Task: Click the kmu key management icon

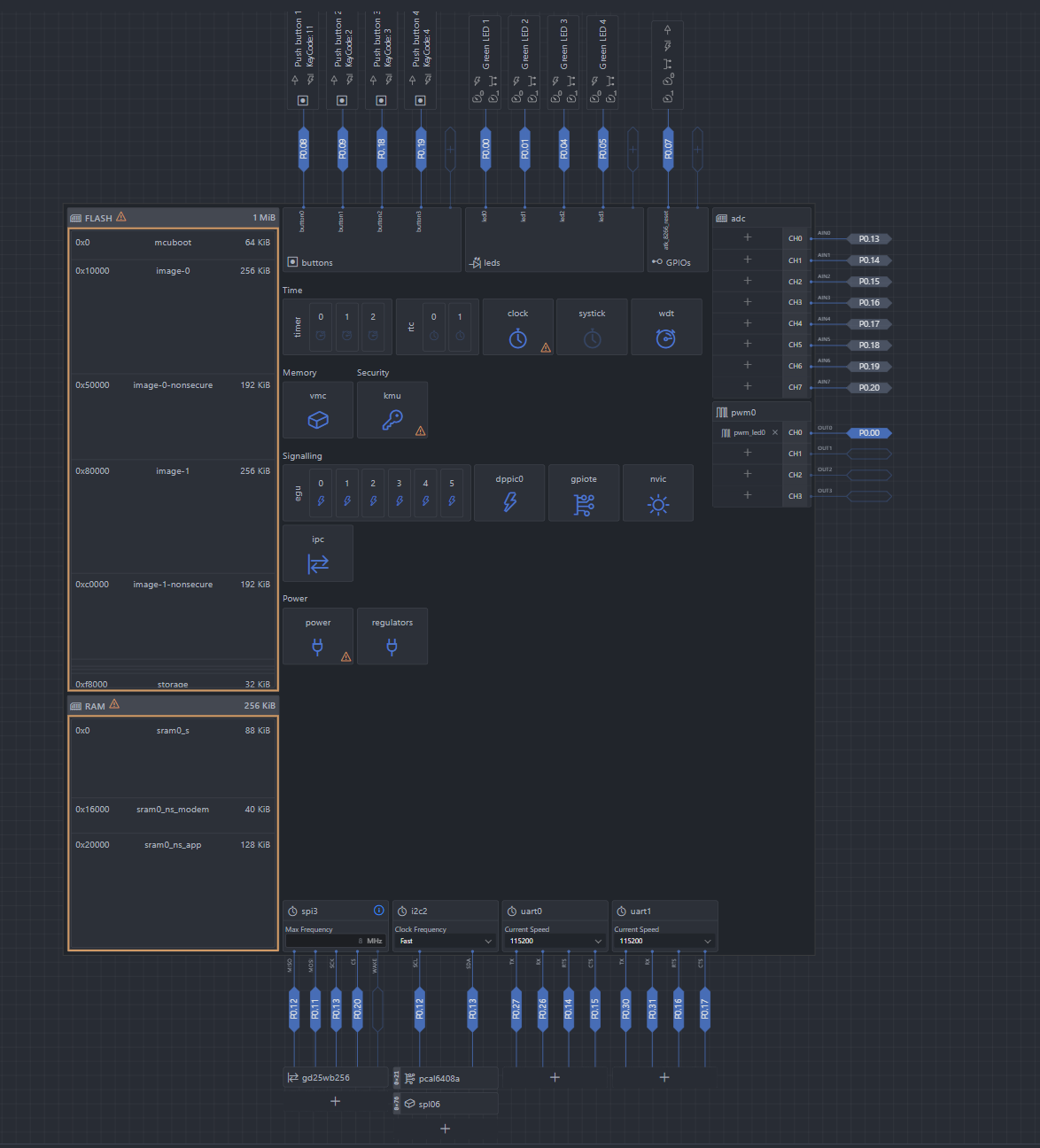Action: 392,419
